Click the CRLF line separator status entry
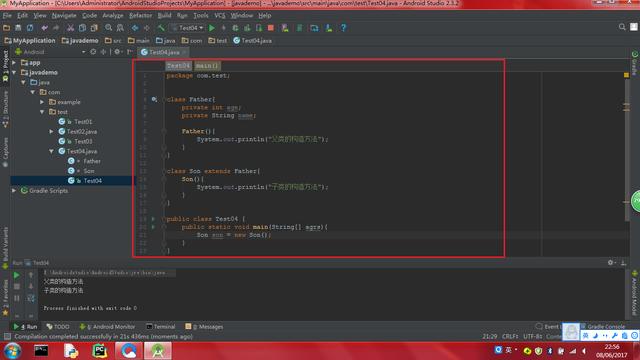This screenshot has width=640, height=360. [509, 336]
